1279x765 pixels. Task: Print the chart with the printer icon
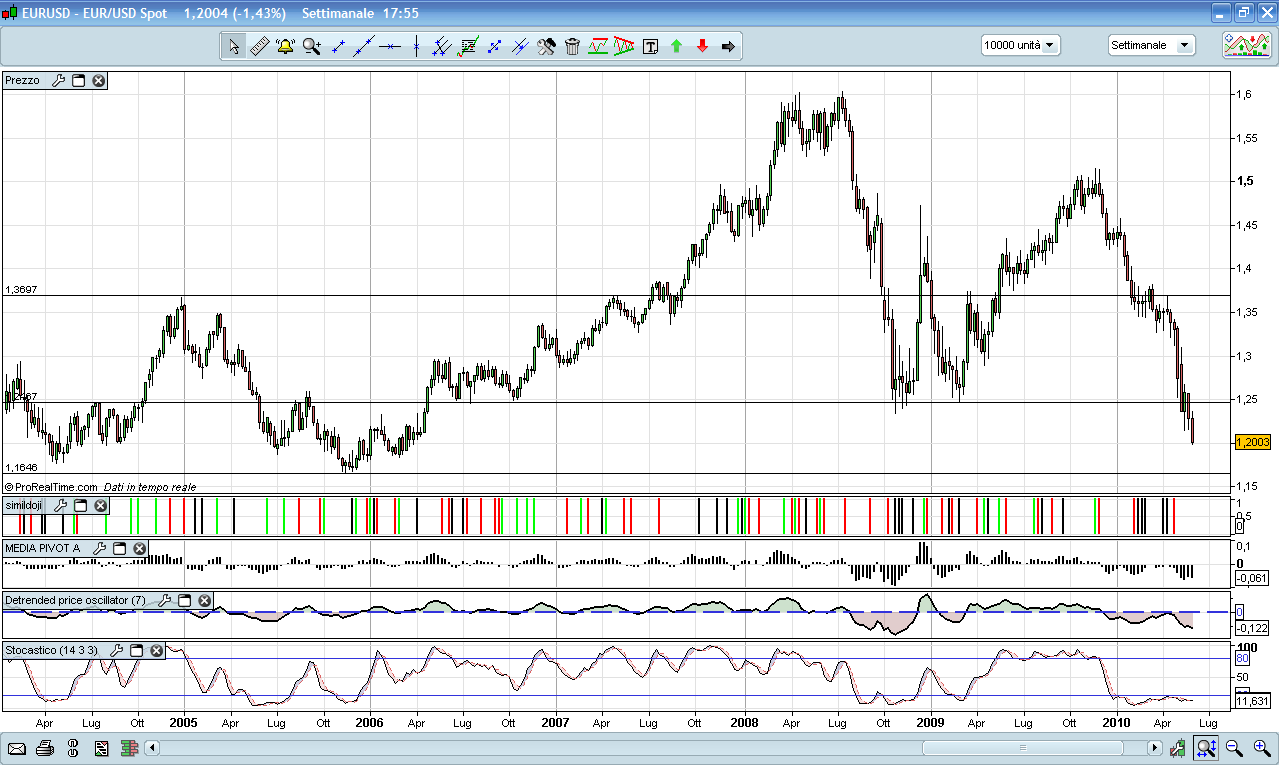click(45, 748)
